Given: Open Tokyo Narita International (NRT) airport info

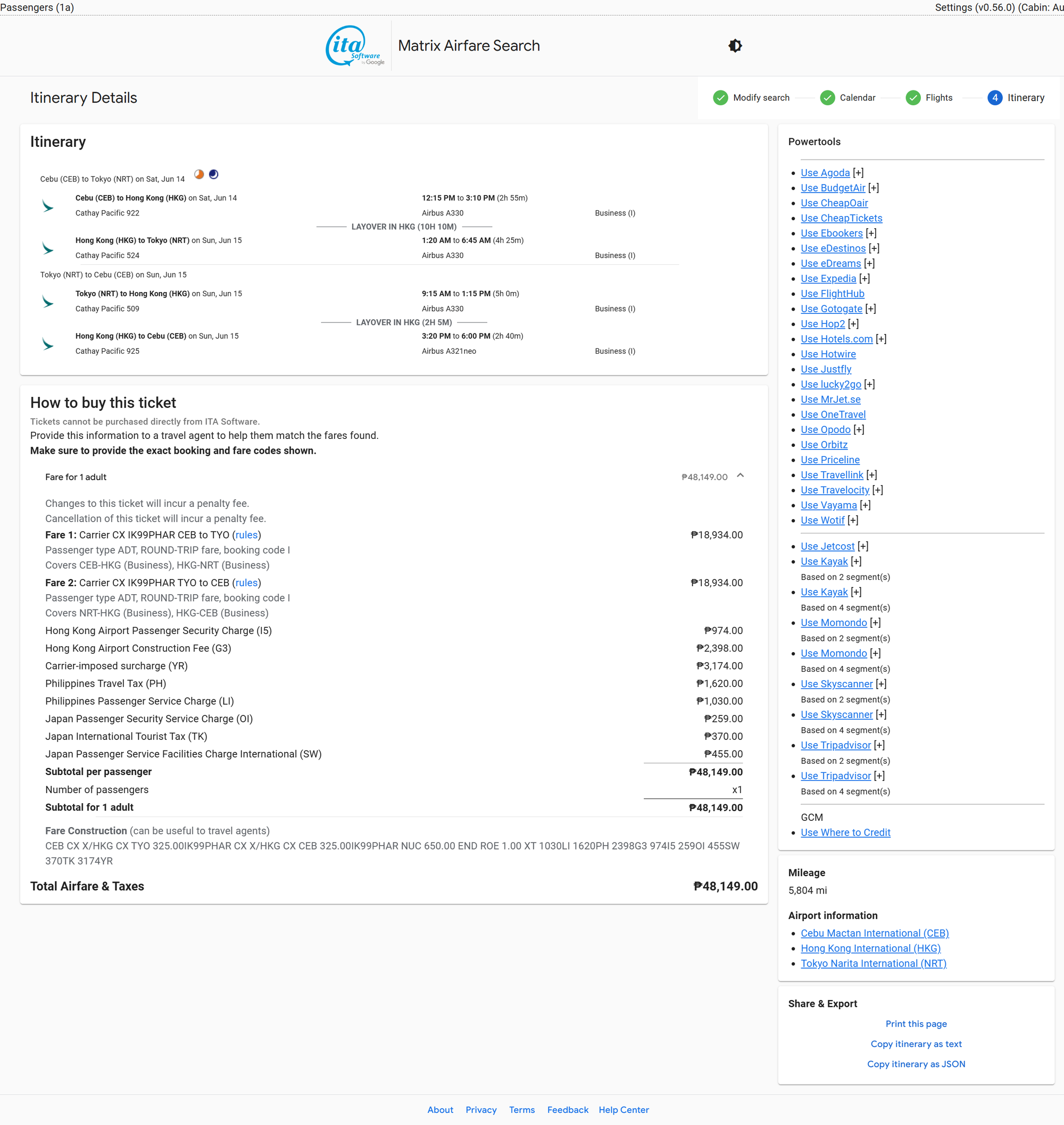Looking at the screenshot, I should [x=873, y=964].
